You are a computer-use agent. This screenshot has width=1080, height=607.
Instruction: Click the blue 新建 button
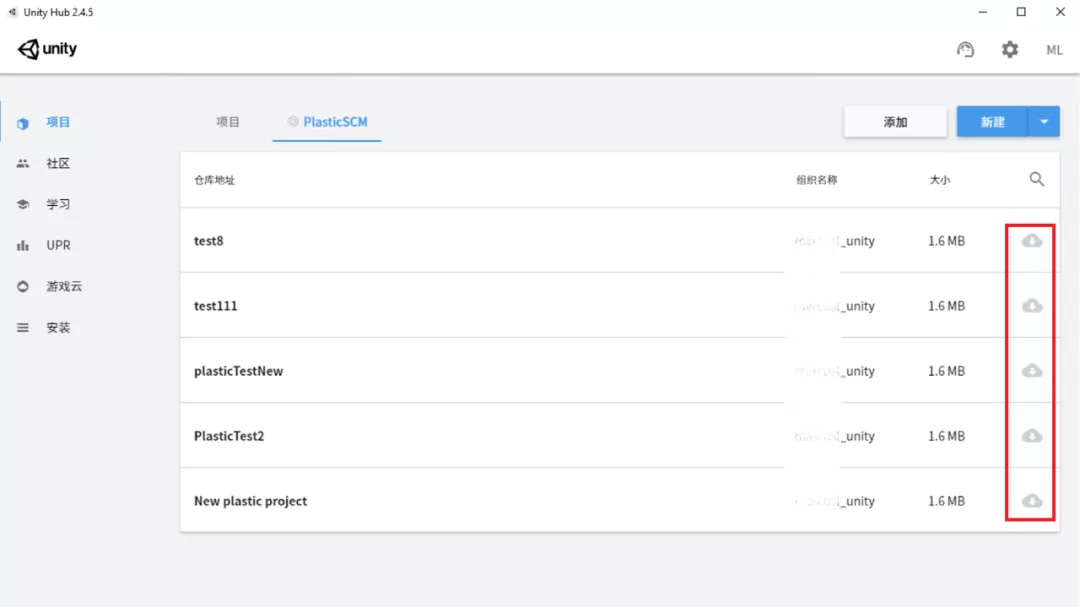pos(992,122)
